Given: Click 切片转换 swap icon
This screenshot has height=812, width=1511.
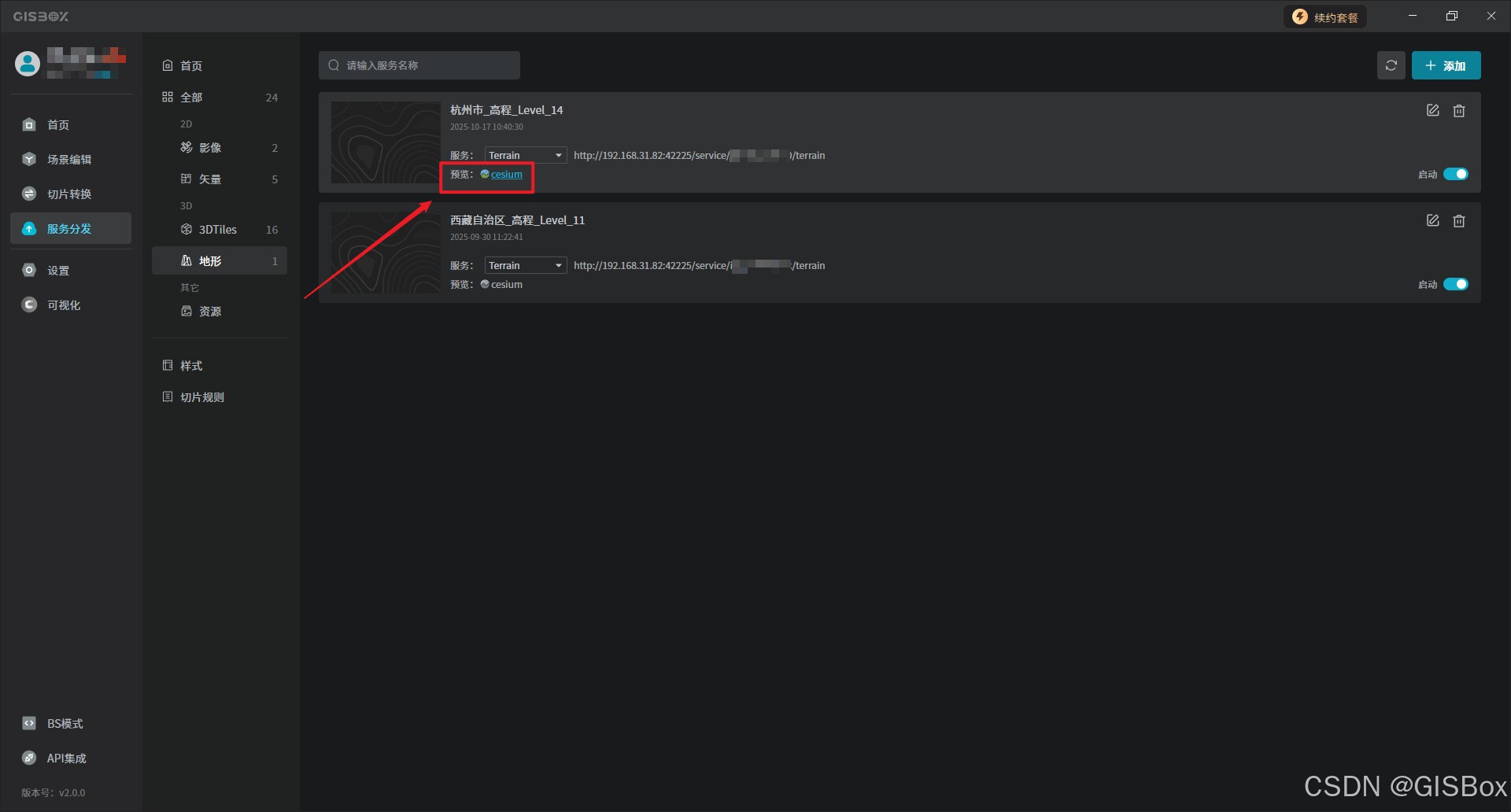Looking at the screenshot, I should coord(29,194).
